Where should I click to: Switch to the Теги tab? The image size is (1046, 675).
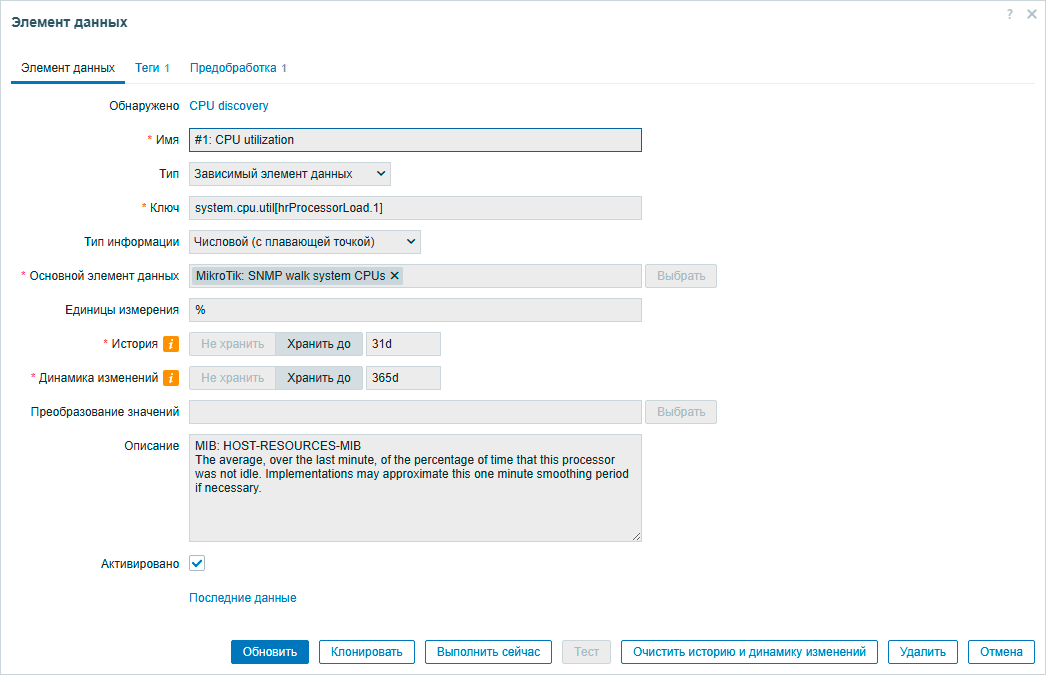point(147,68)
